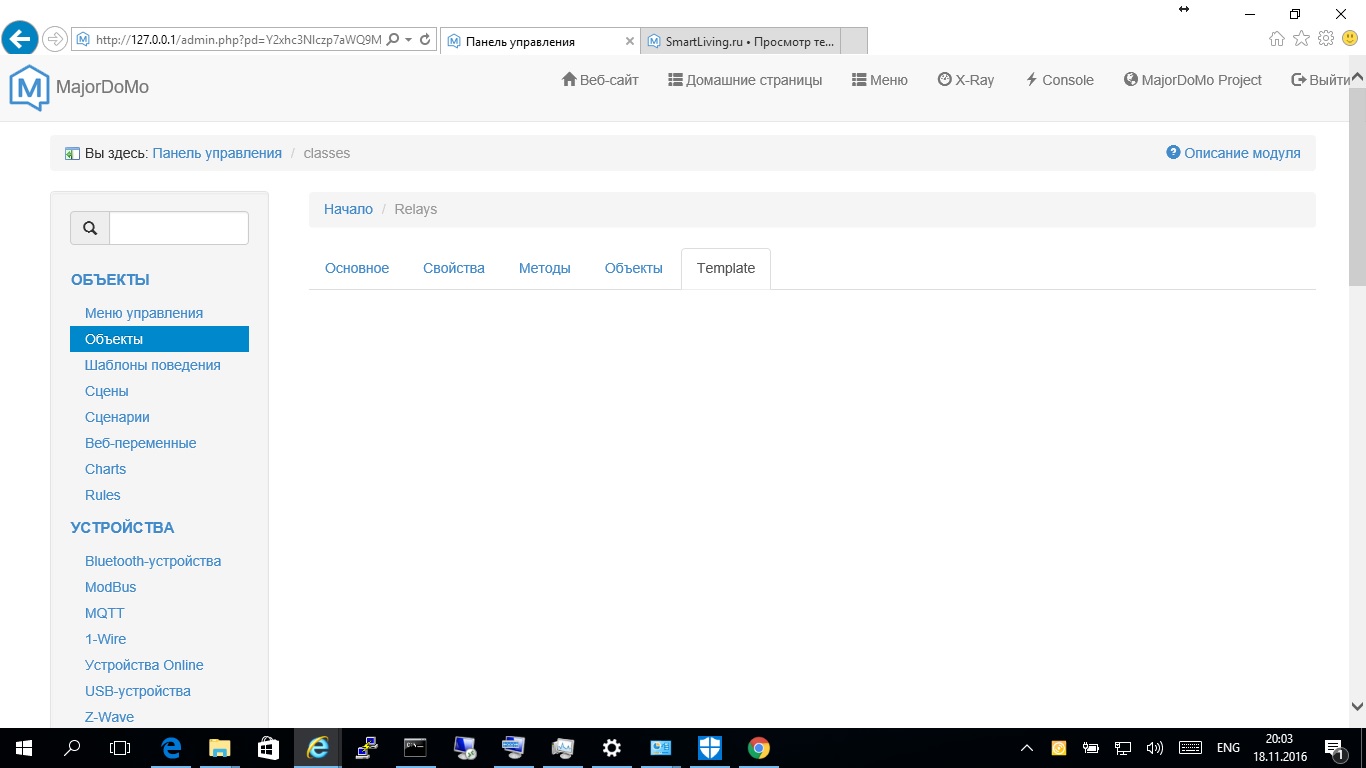This screenshot has width=1366, height=768.
Task: Open the Описание модуля help link
Action: click(x=1234, y=153)
